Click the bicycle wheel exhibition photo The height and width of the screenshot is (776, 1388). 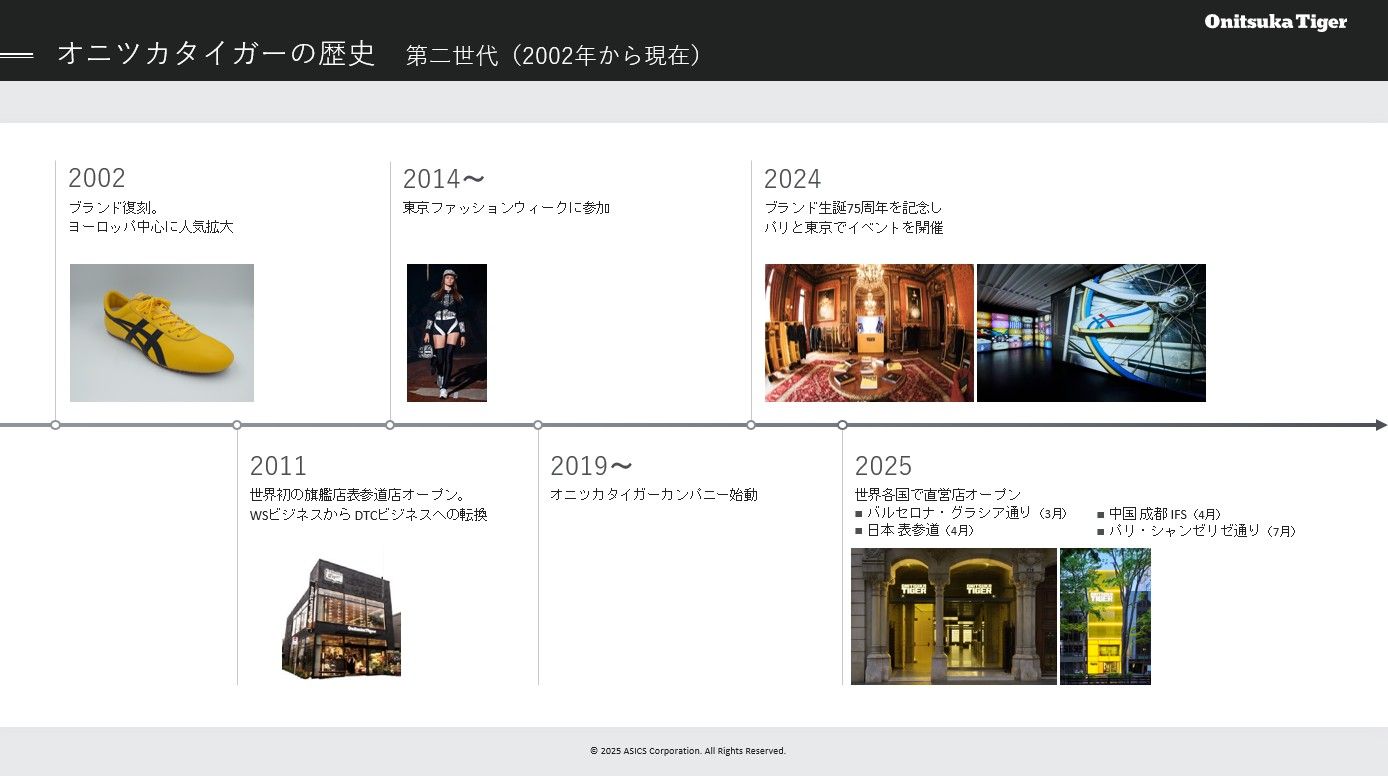point(1091,333)
